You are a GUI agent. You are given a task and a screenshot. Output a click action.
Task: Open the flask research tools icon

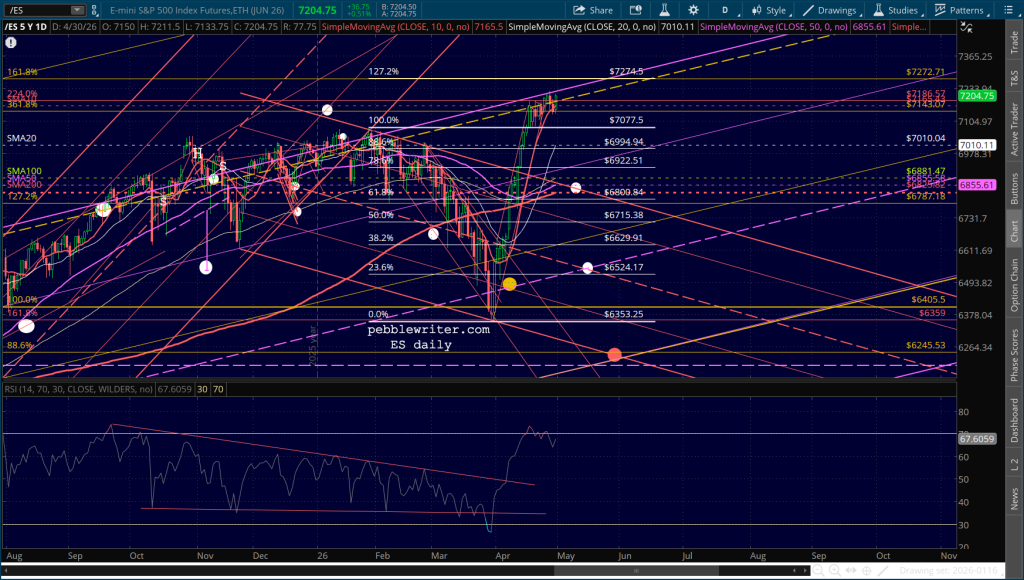pyautogui.click(x=664, y=10)
